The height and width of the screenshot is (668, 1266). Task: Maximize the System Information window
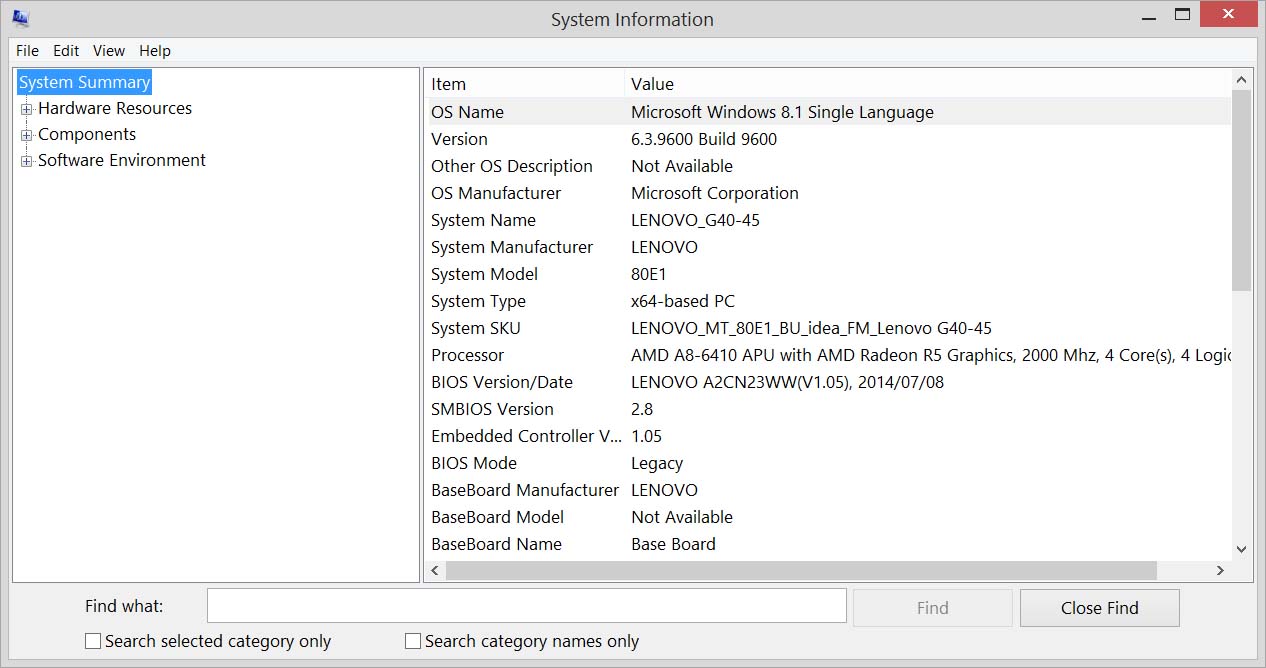tap(1182, 14)
